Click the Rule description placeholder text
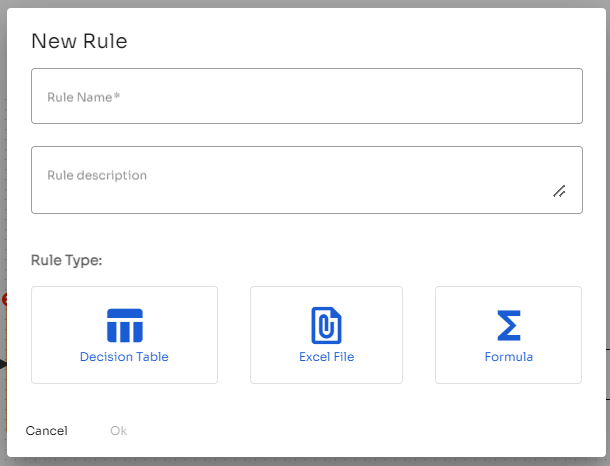Screen dimensions: 610x466 coord(97,175)
